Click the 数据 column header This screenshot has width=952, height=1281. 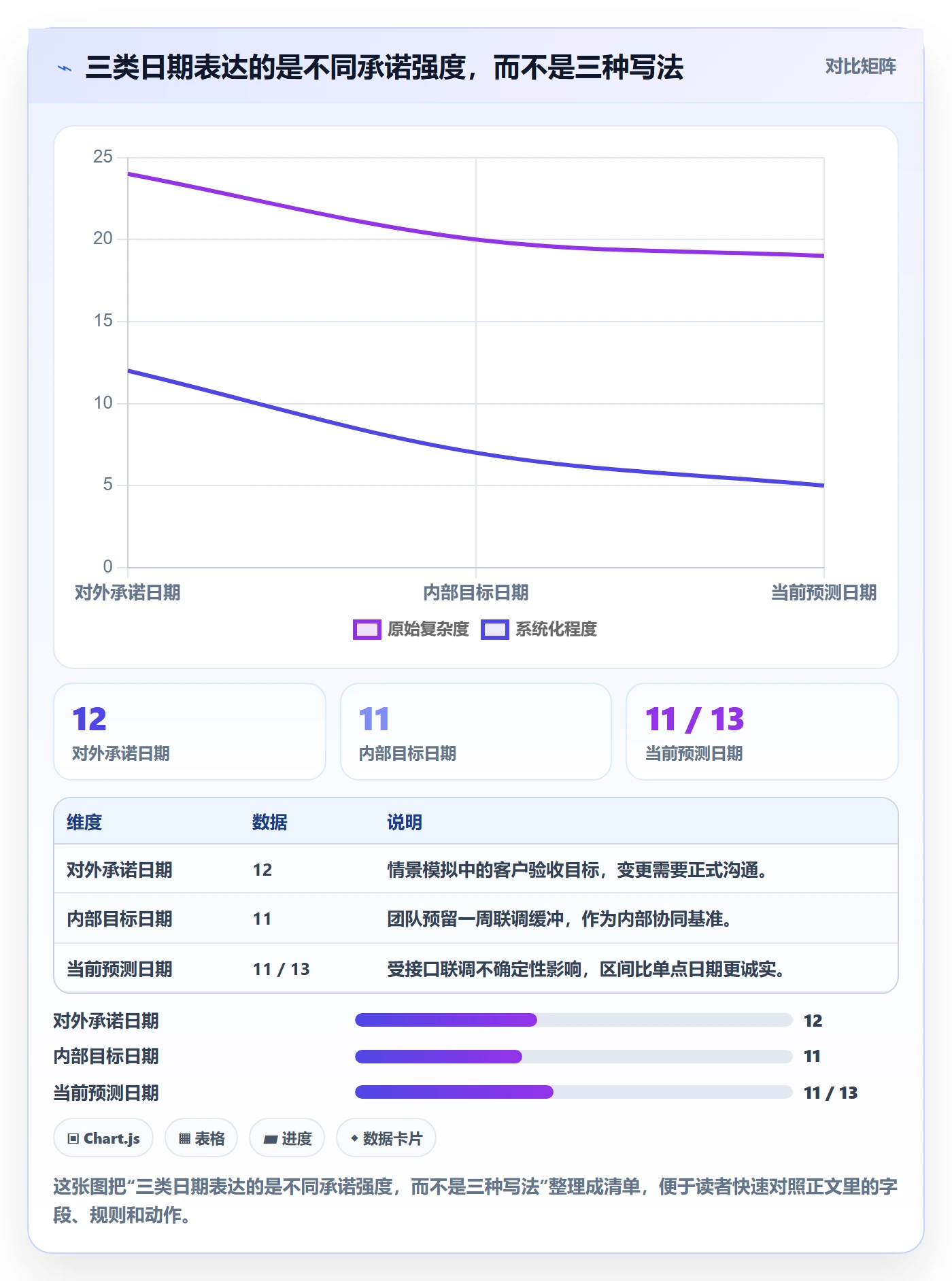click(270, 822)
